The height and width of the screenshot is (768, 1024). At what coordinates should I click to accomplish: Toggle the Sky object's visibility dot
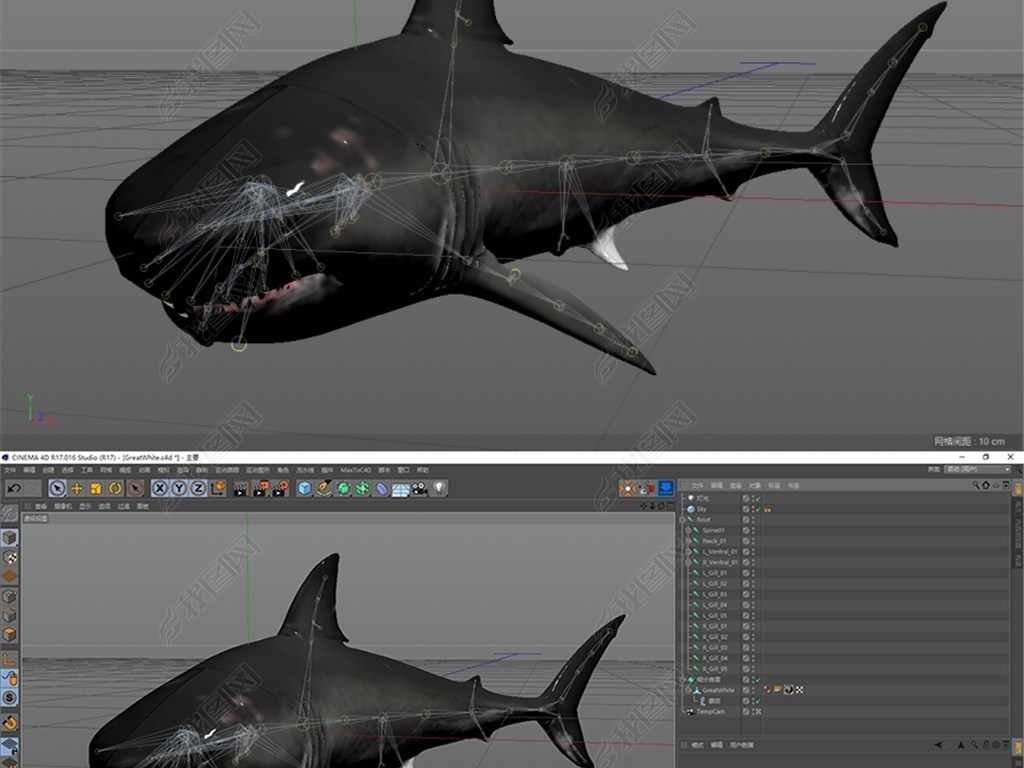coord(753,509)
